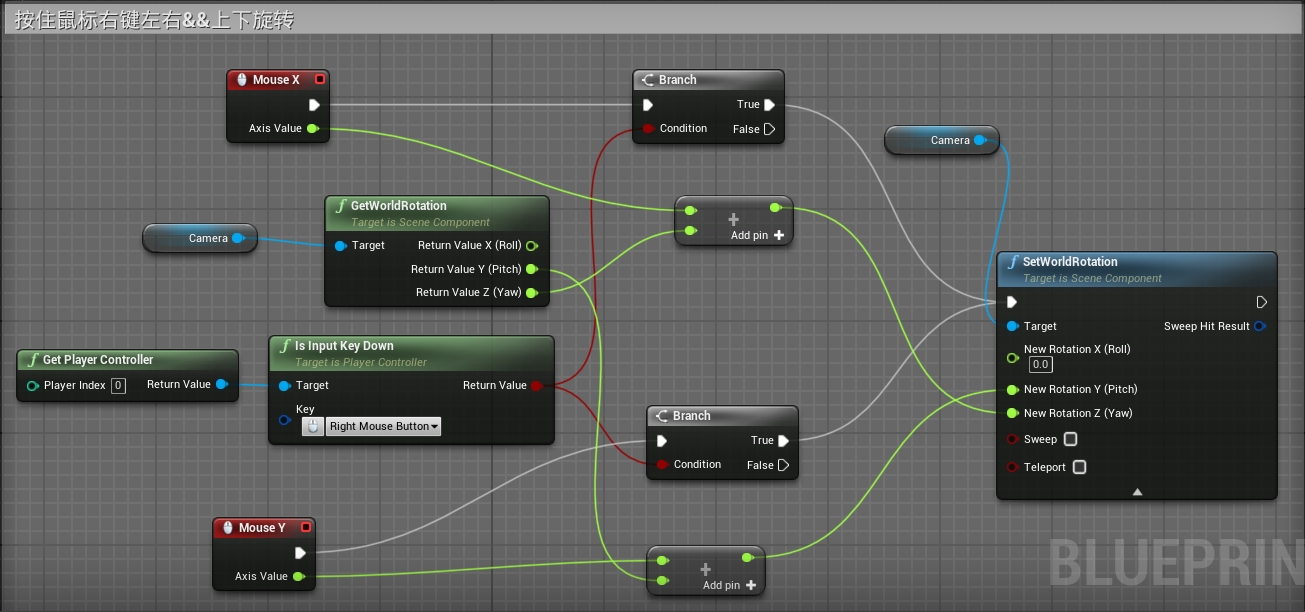This screenshot has width=1305, height=612.
Task: Click the Mouse X execution output pin
Action: (x=314, y=105)
